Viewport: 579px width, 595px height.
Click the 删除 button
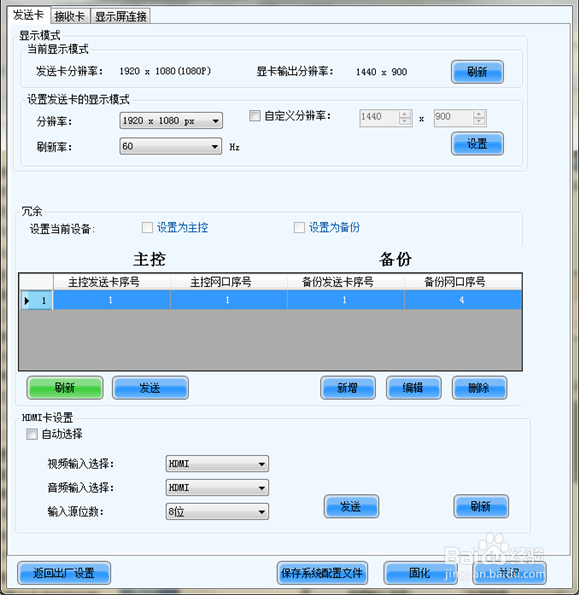coord(479,388)
